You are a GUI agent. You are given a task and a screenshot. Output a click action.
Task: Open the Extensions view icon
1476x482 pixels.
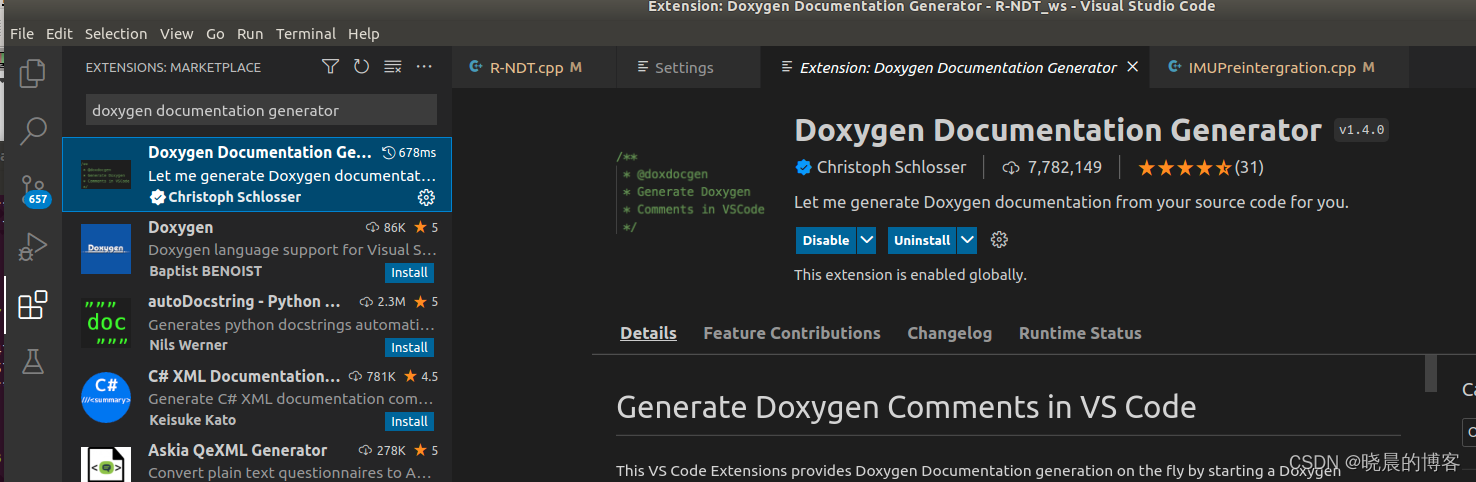[x=33, y=304]
